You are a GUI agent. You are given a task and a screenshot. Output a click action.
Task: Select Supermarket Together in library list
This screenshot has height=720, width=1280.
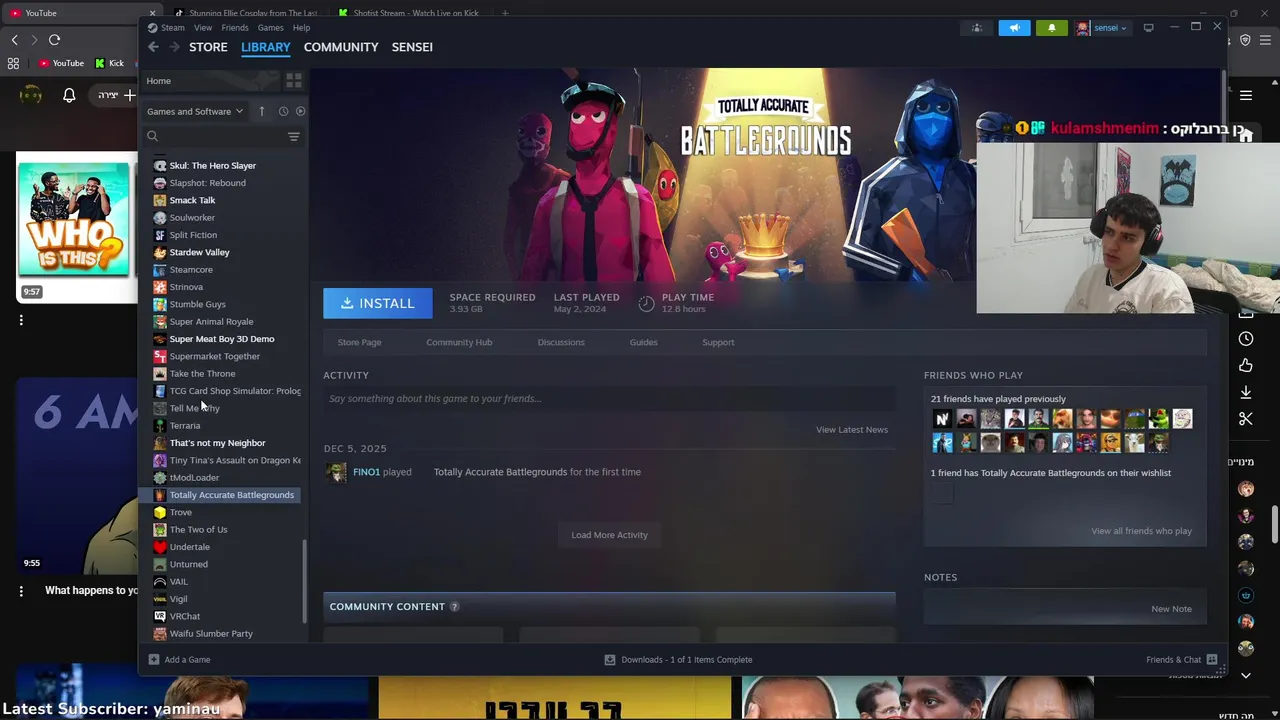coord(214,356)
